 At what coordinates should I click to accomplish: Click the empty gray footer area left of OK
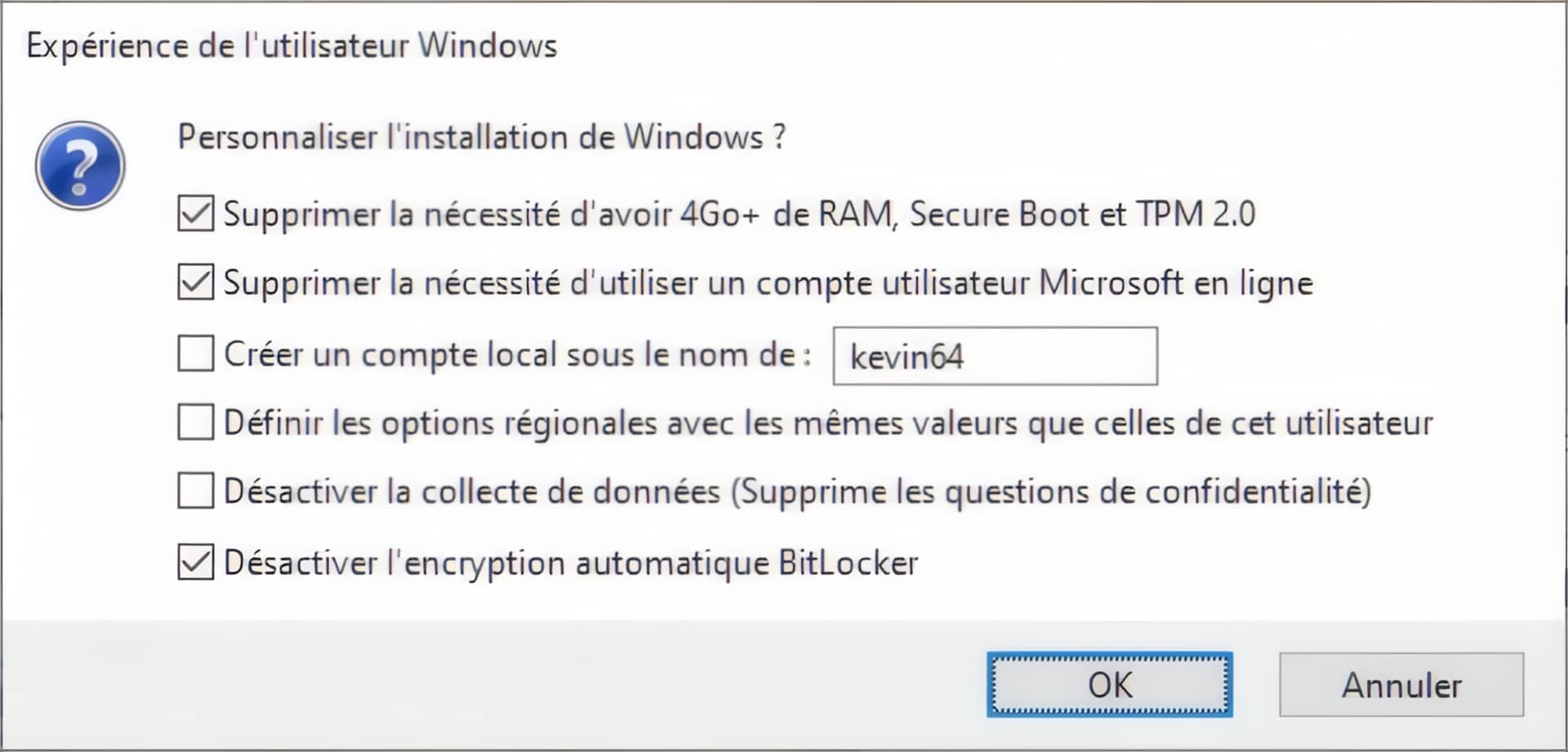tap(490, 684)
